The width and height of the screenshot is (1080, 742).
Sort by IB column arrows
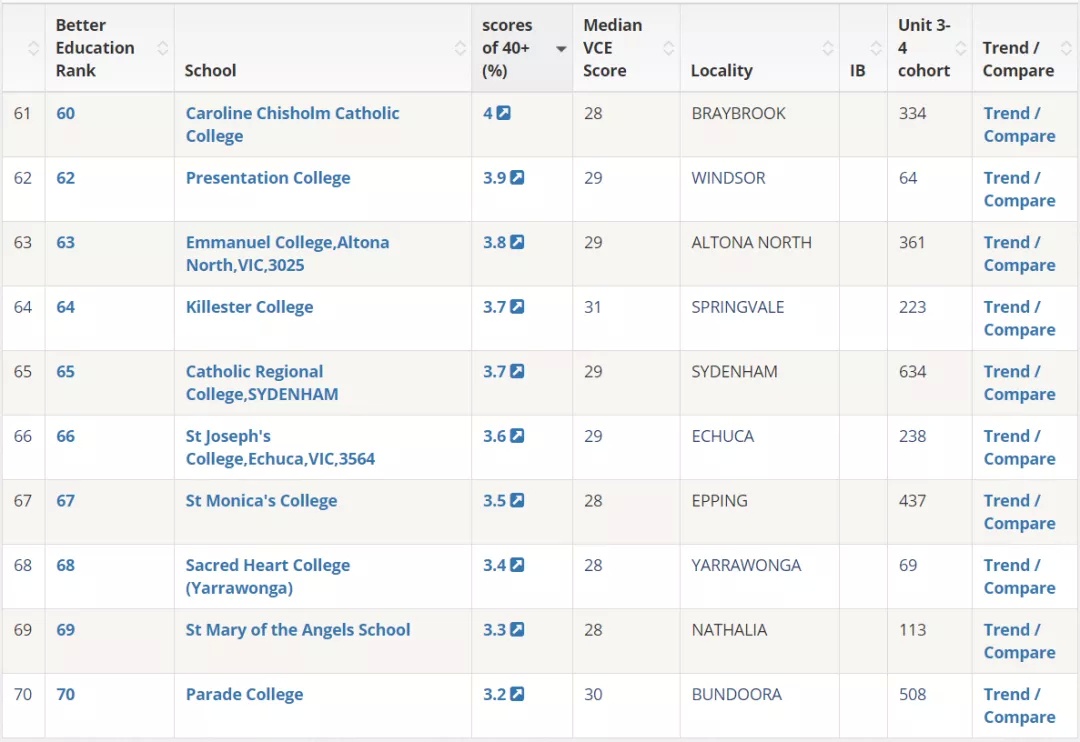[x=875, y=48]
